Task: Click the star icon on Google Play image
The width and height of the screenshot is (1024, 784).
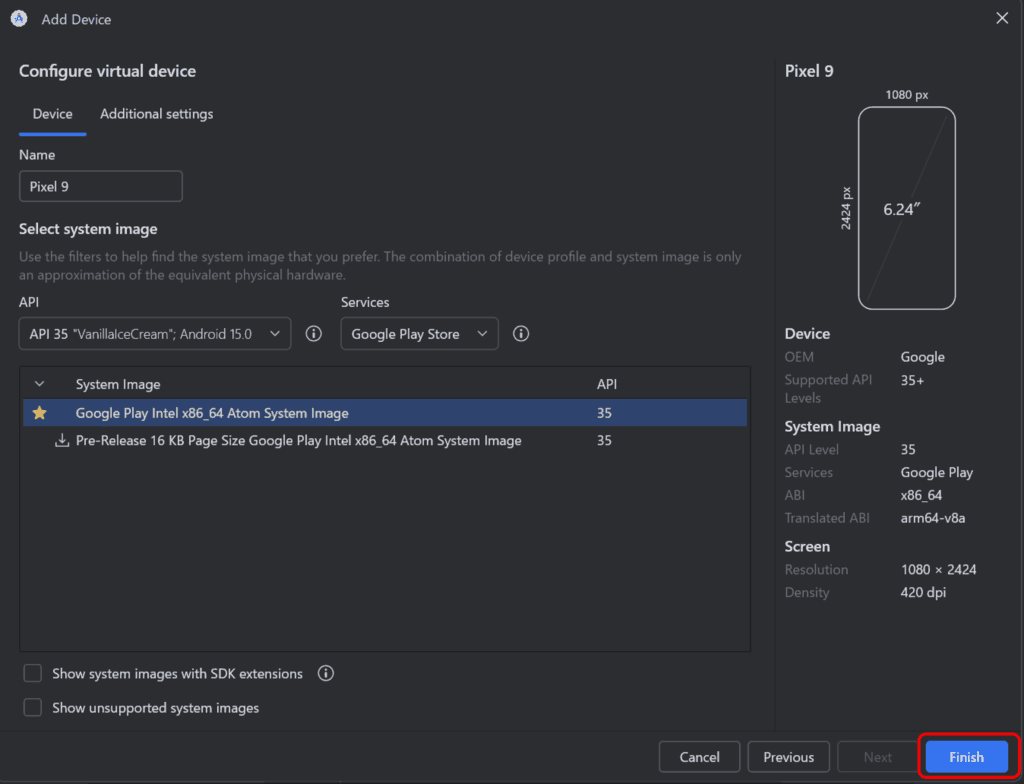Action: (39, 413)
